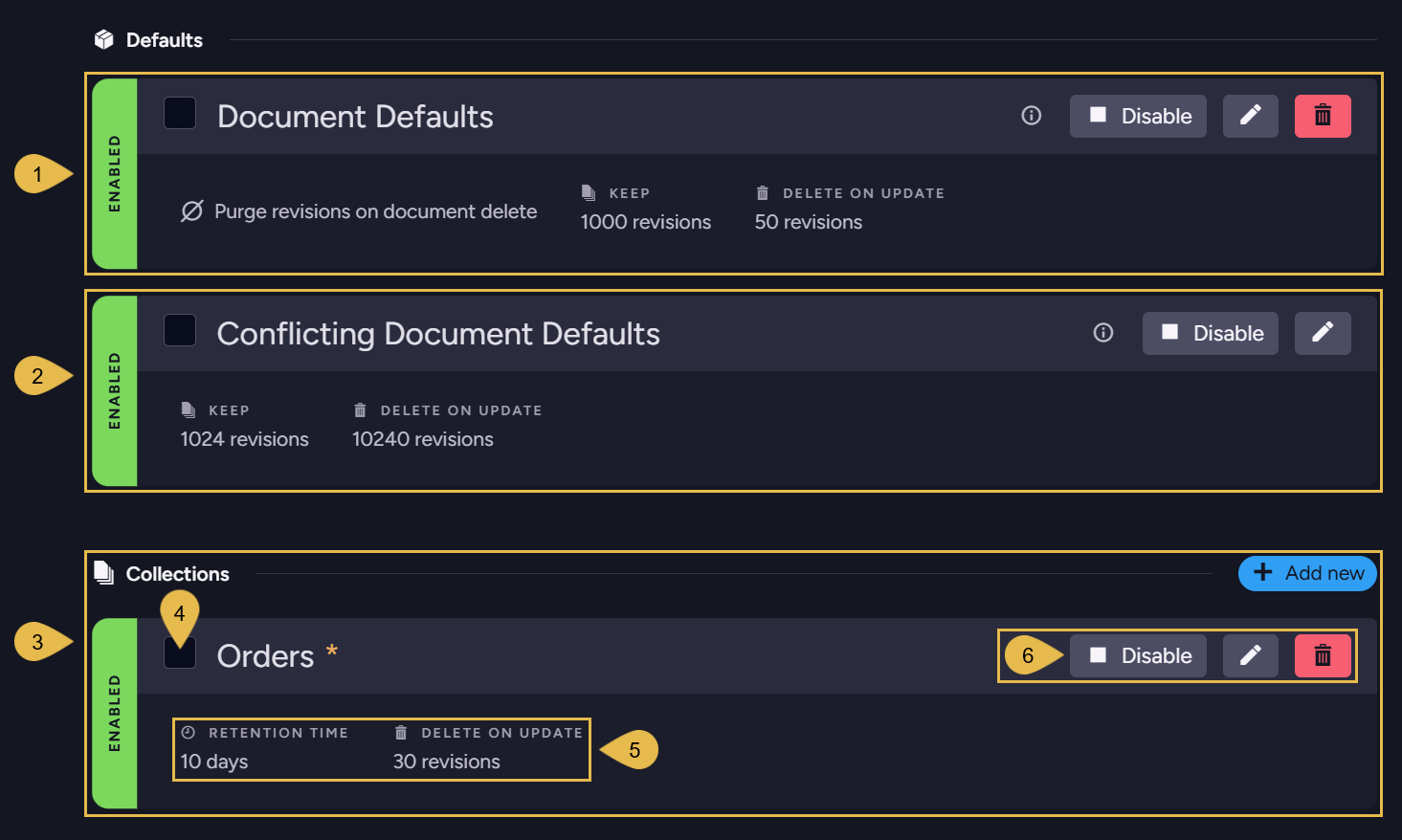Image resolution: width=1402 pixels, height=840 pixels.
Task: Click the purge revisions crossed-circle icon
Action: 191,210
